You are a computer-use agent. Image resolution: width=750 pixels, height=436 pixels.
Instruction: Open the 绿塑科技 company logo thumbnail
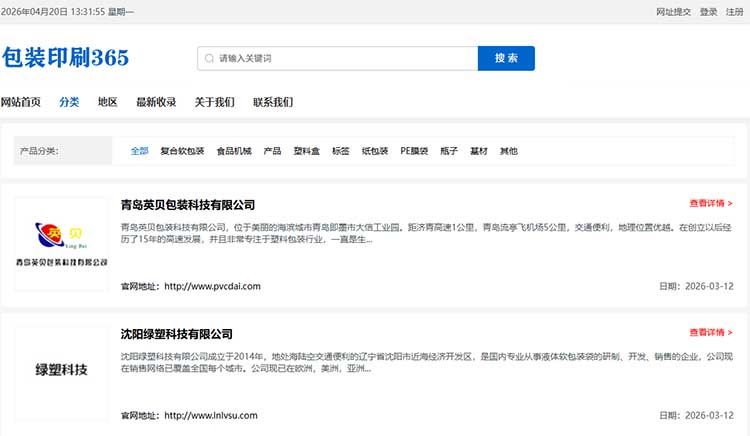(62, 370)
